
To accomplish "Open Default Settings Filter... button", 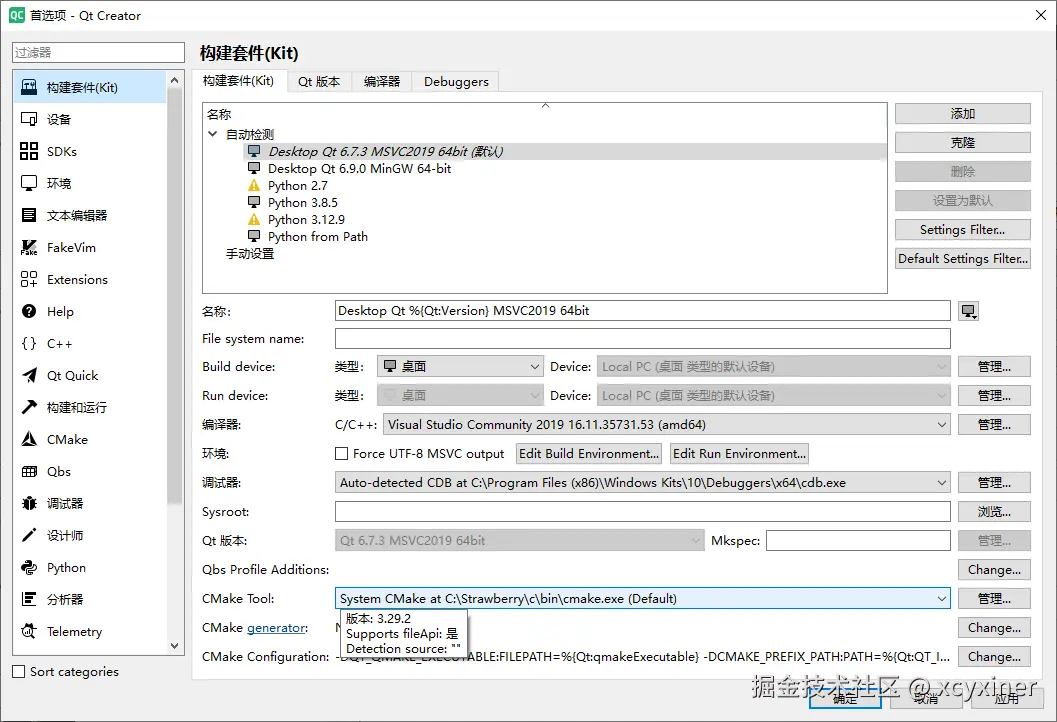I will [963, 259].
